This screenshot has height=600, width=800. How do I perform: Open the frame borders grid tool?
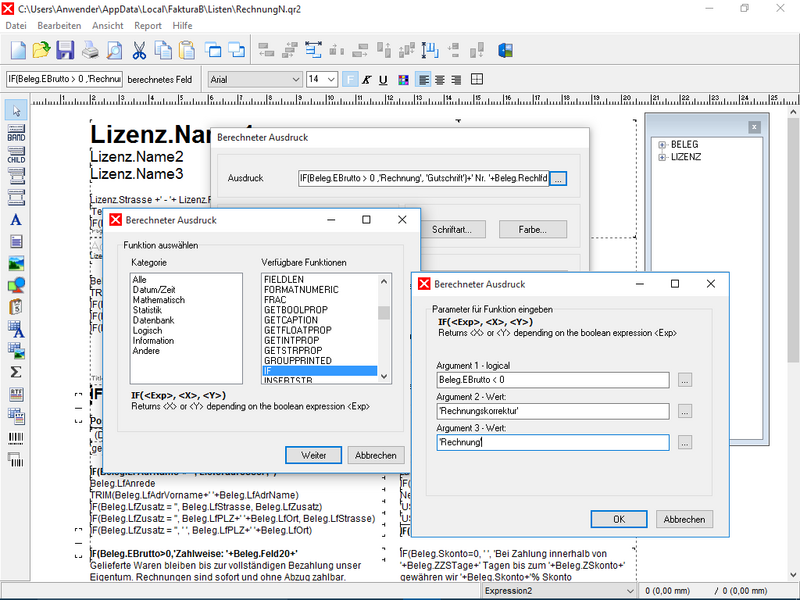coord(477,79)
